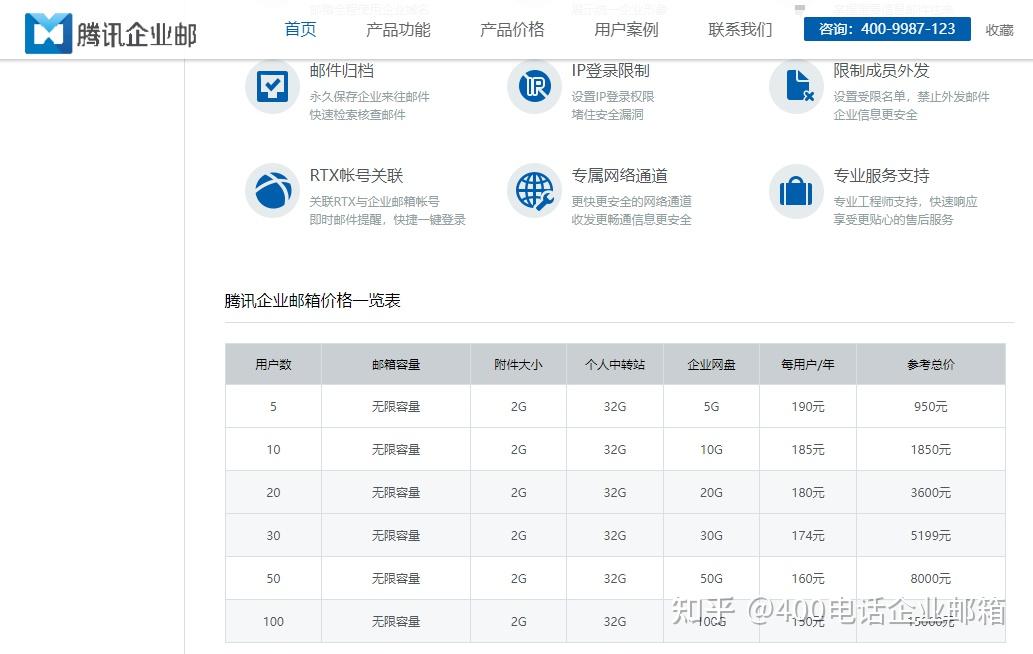Image resolution: width=1033 pixels, height=654 pixels.
Task: Click the 企业网盘 column header
Action: click(712, 364)
